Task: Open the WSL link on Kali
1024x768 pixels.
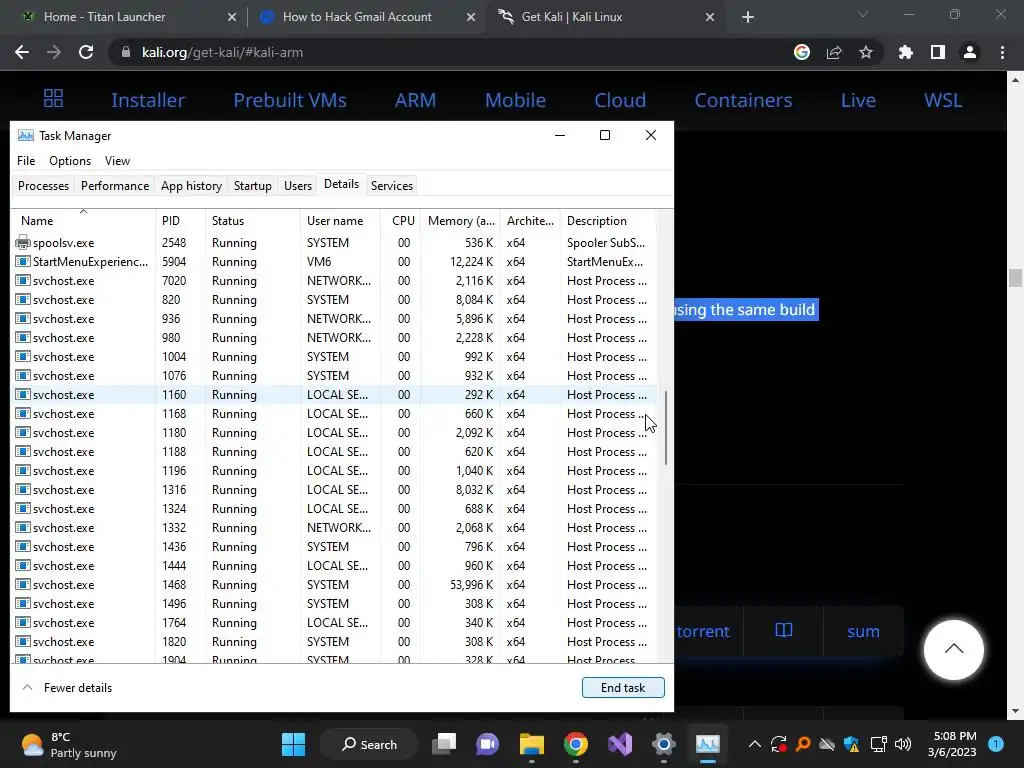Action: [943, 100]
